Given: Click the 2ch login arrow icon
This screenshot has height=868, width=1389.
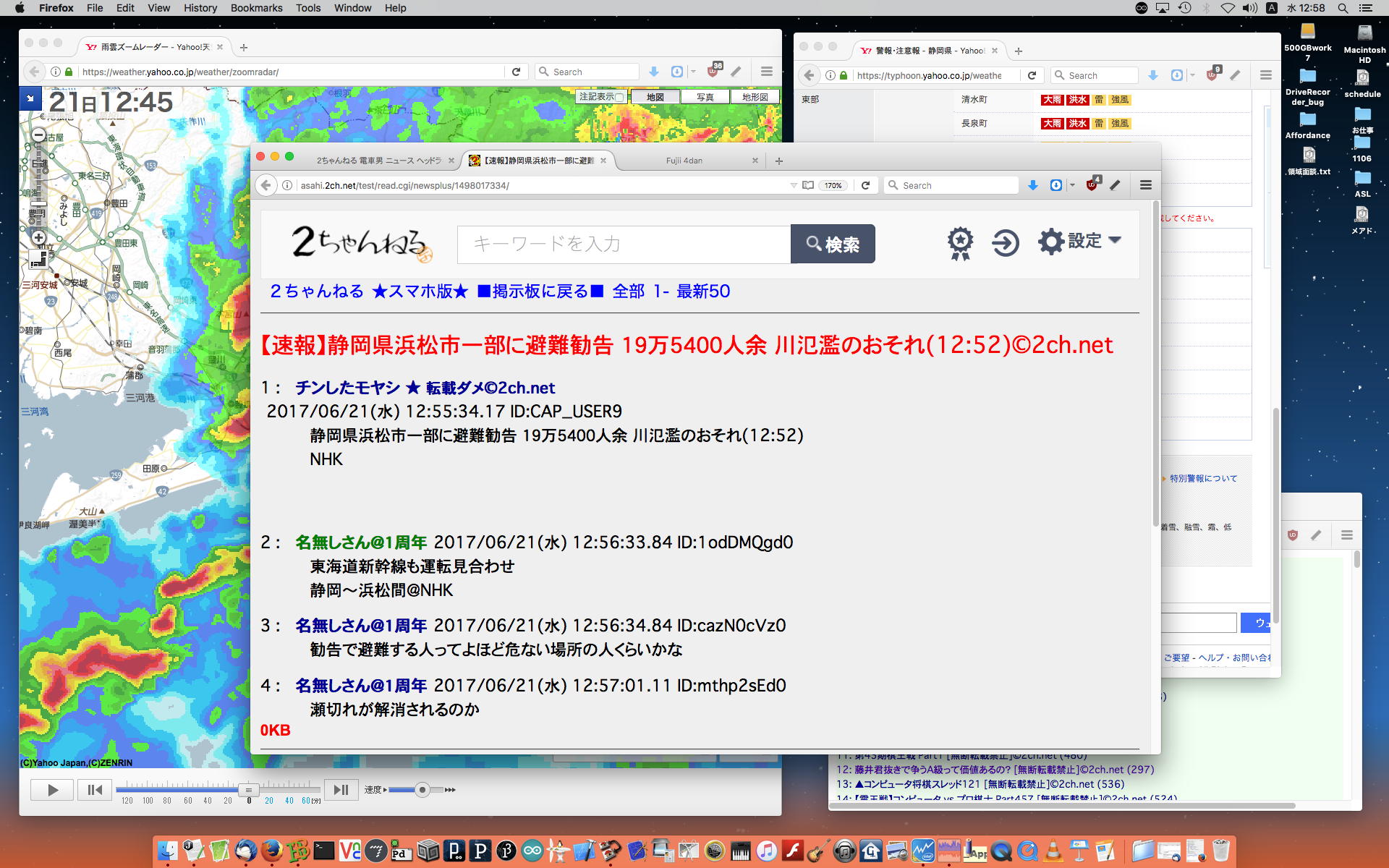Looking at the screenshot, I should 1005,243.
